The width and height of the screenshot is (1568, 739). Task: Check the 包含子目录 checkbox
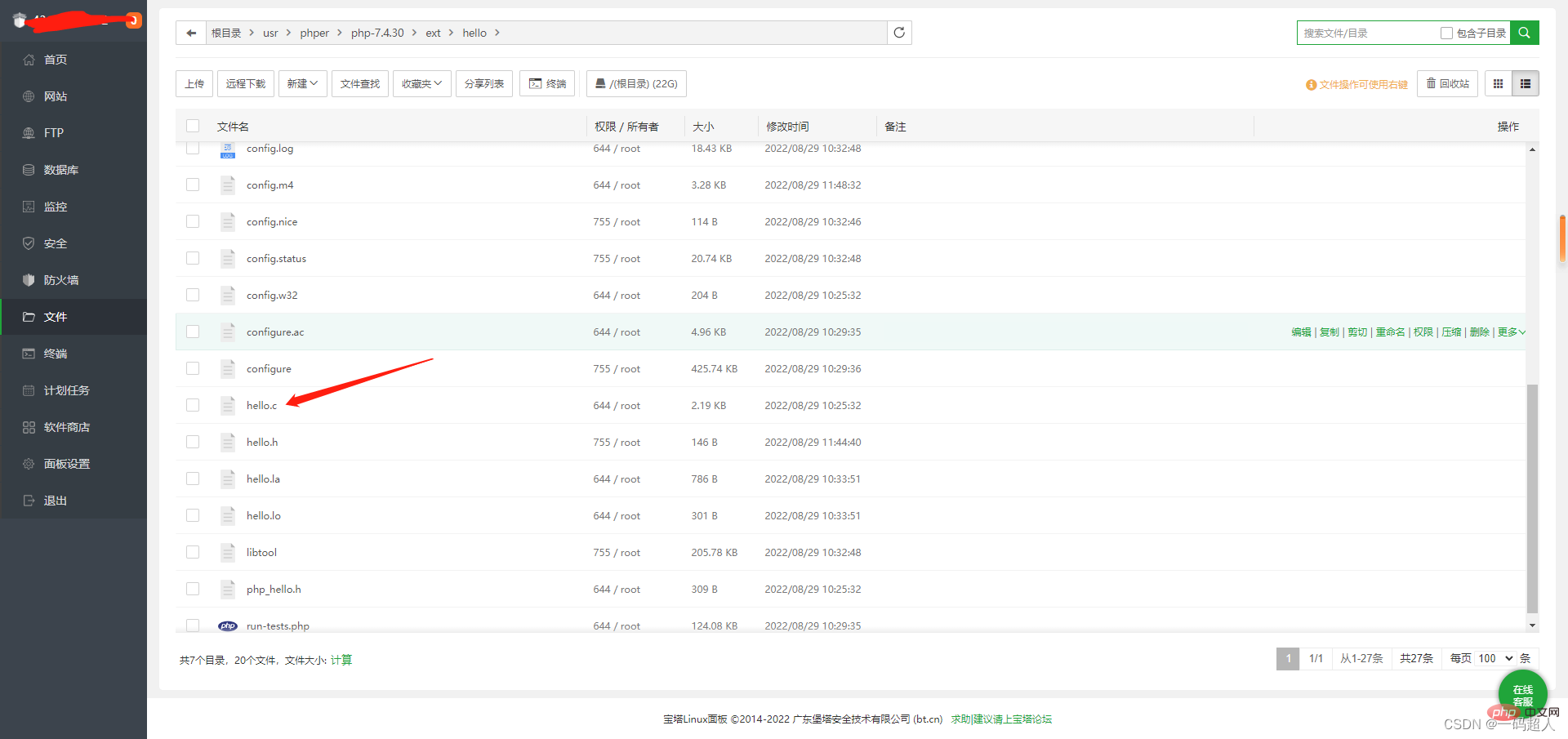click(x=1446, y=33)
